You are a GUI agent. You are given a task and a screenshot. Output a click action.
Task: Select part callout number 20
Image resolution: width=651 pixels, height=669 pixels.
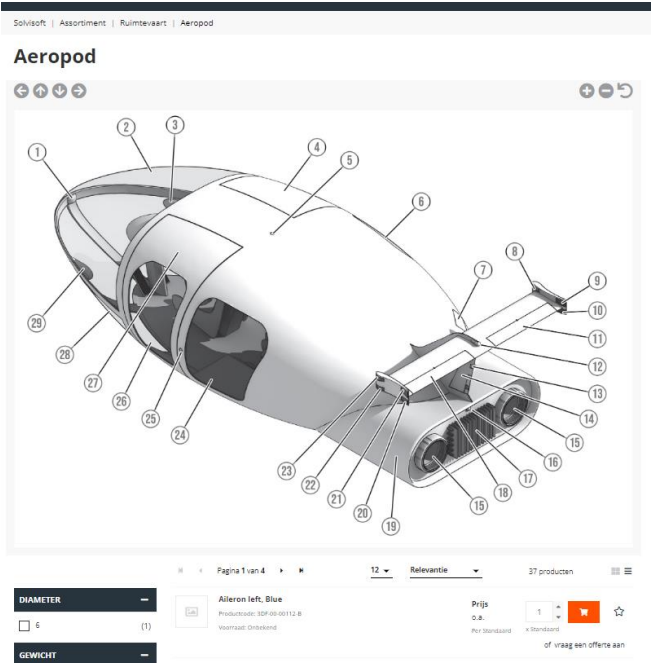[x=362, y=513]
